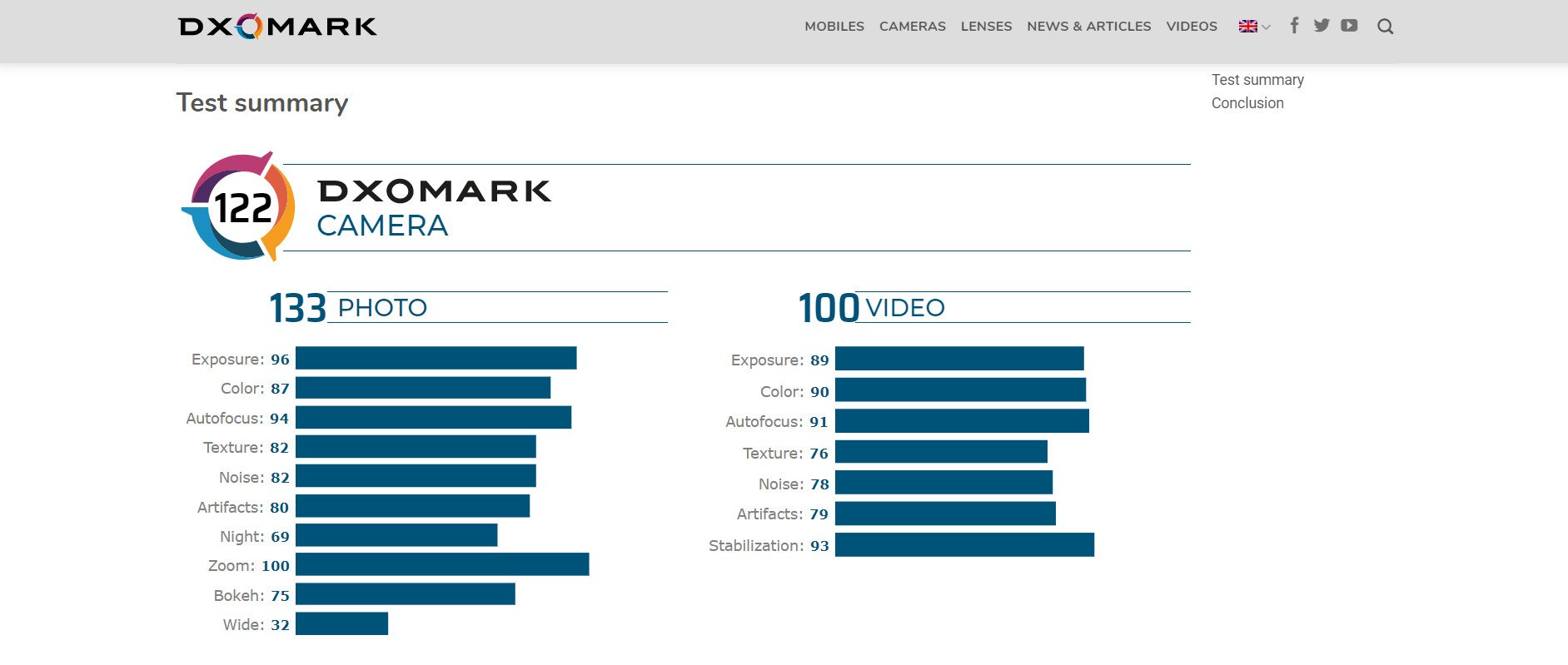This screenshot has height=665, width=1568.
Task: Click the video Texture 76 bar
Action: pos(941,452)
